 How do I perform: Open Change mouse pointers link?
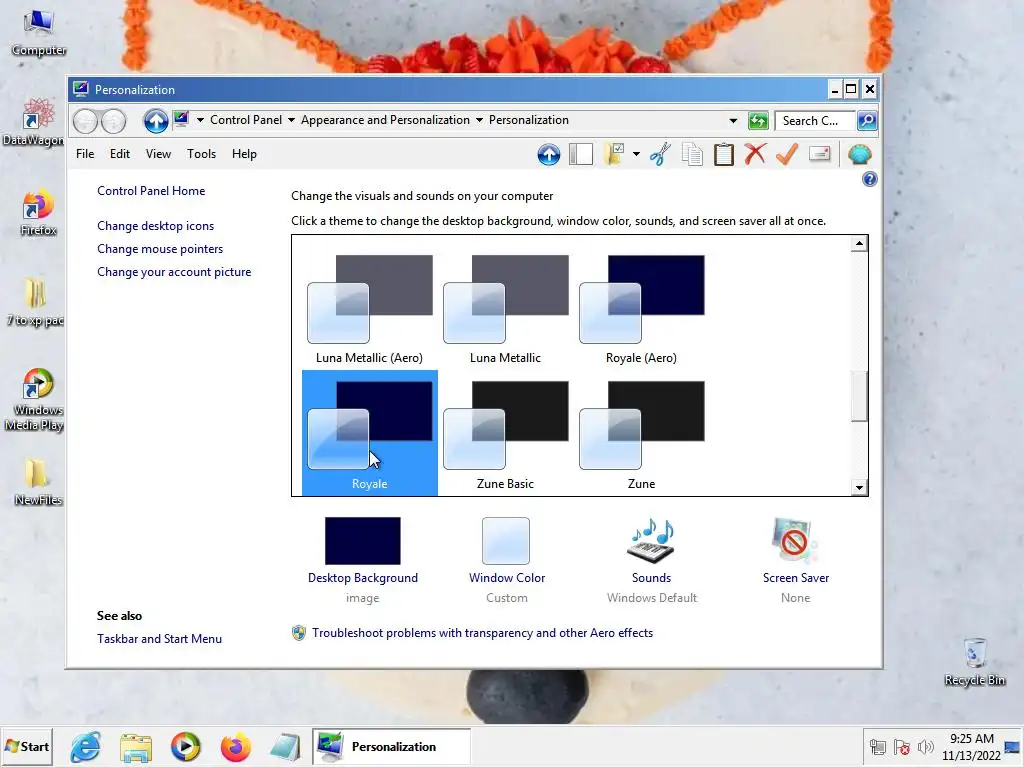click(x=160, y=249)
